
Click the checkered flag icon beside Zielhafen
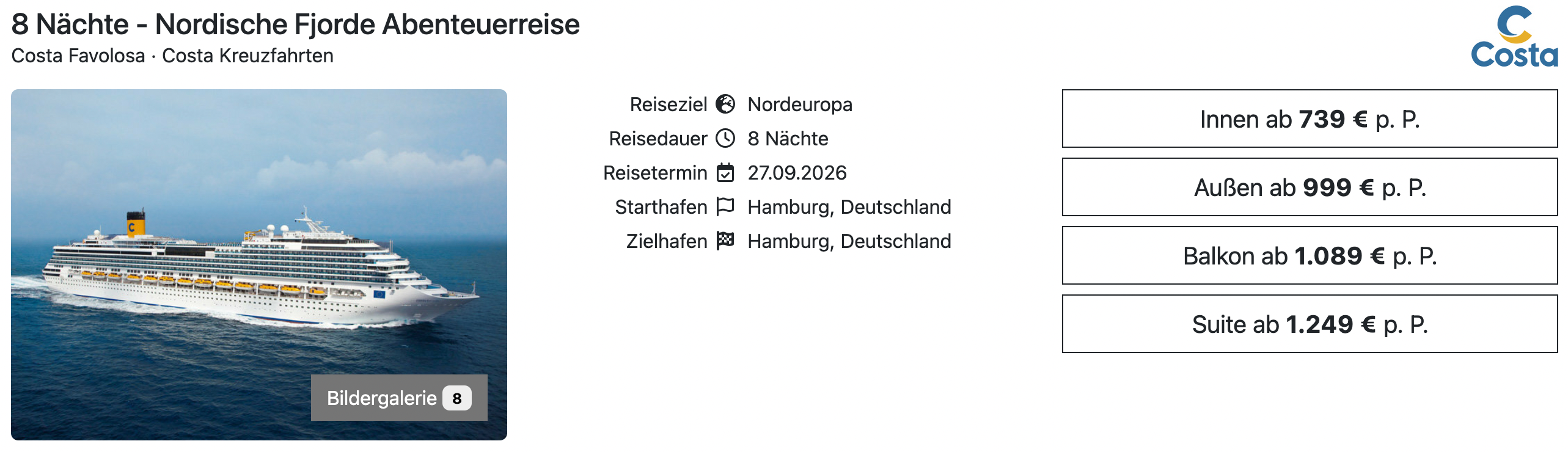(725, 241)
